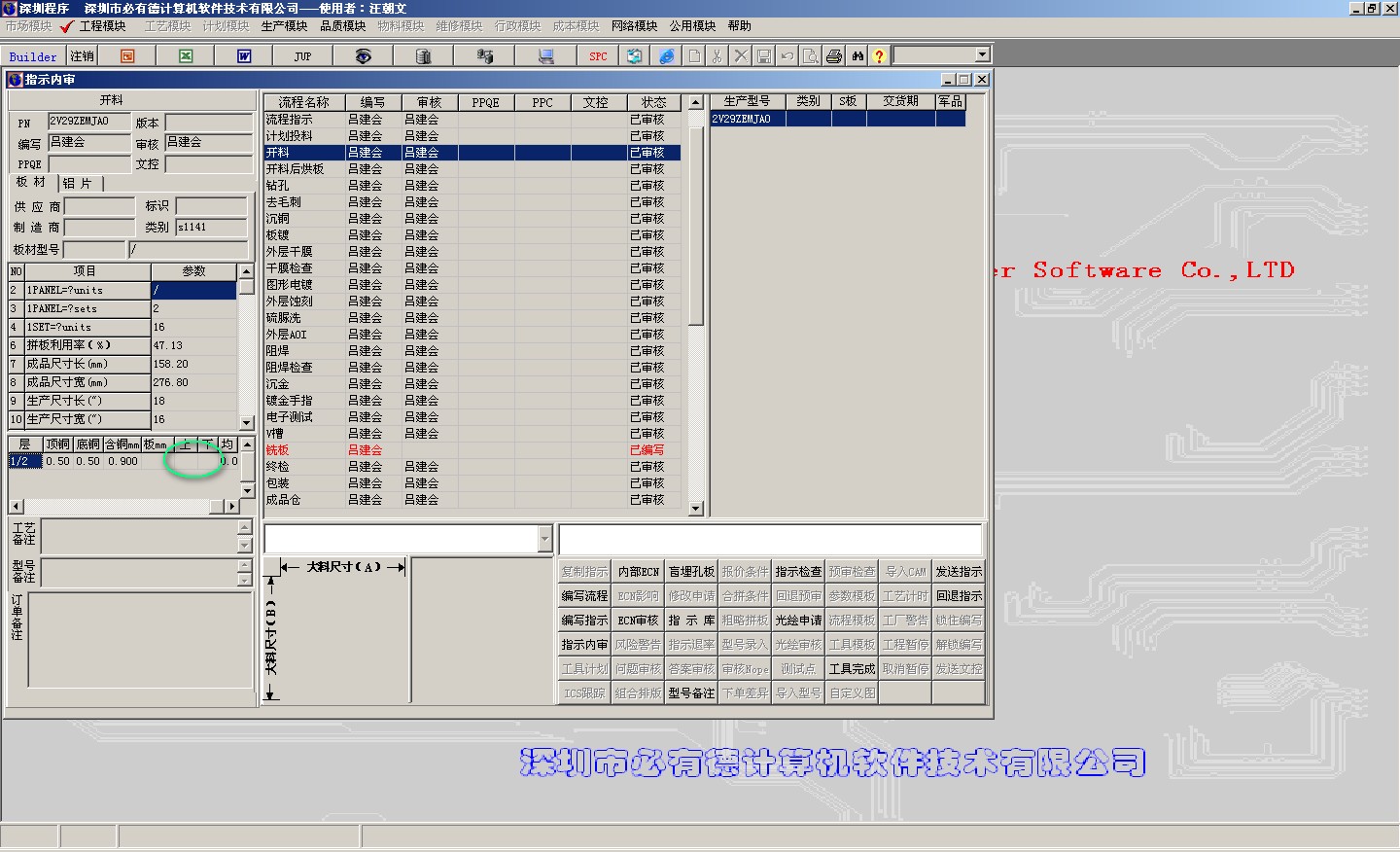1400x852 pixels.
Task: Click the Internet Explorer toolbar icon
Action: point(667,56)
